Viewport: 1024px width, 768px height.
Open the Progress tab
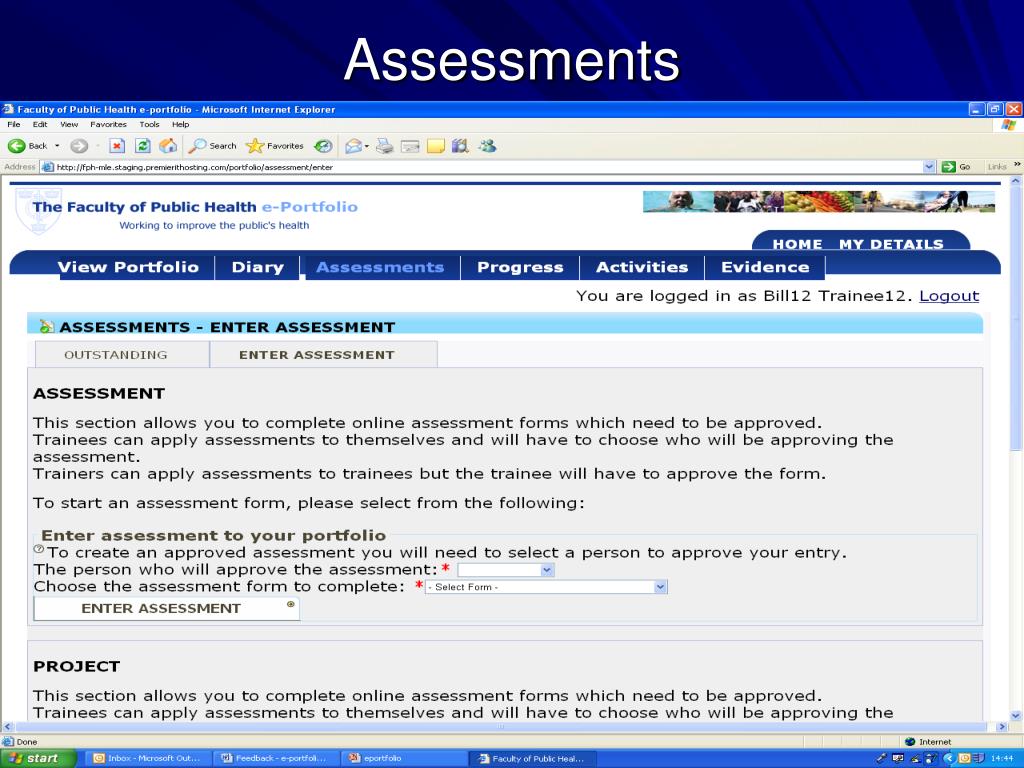(520, 267)
